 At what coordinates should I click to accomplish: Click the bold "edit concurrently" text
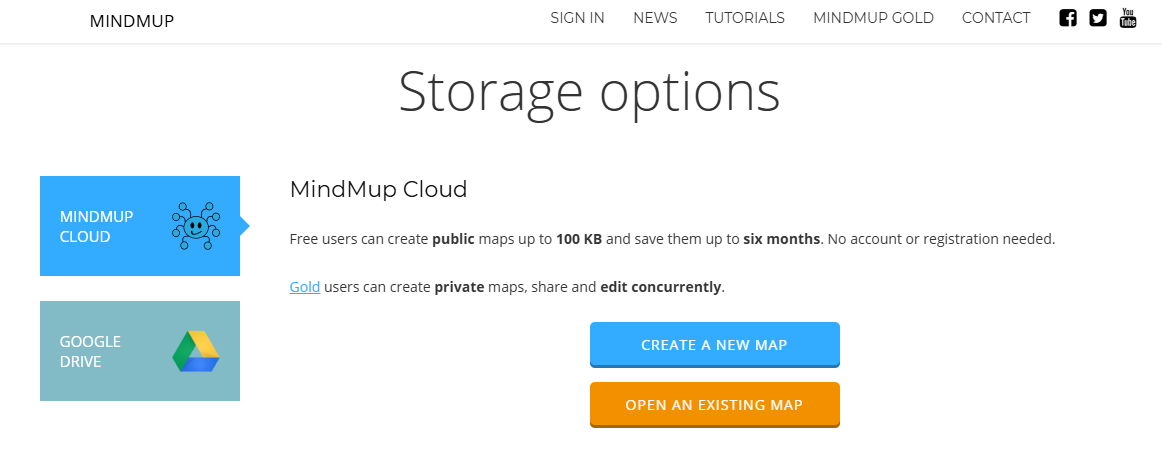pyautogui.click(x=660, y=287)
